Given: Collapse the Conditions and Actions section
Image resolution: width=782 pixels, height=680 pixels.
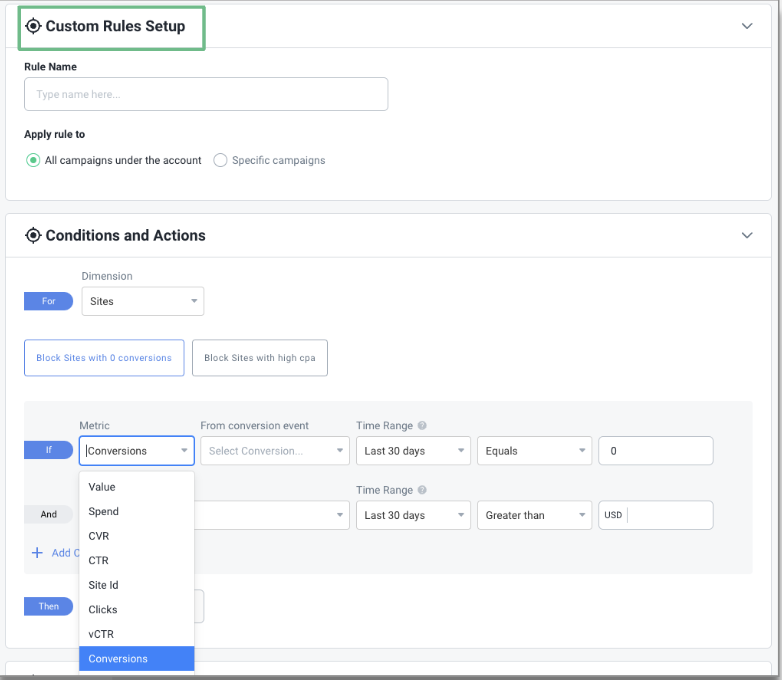Looking at the screenshot, I should 746,236.
